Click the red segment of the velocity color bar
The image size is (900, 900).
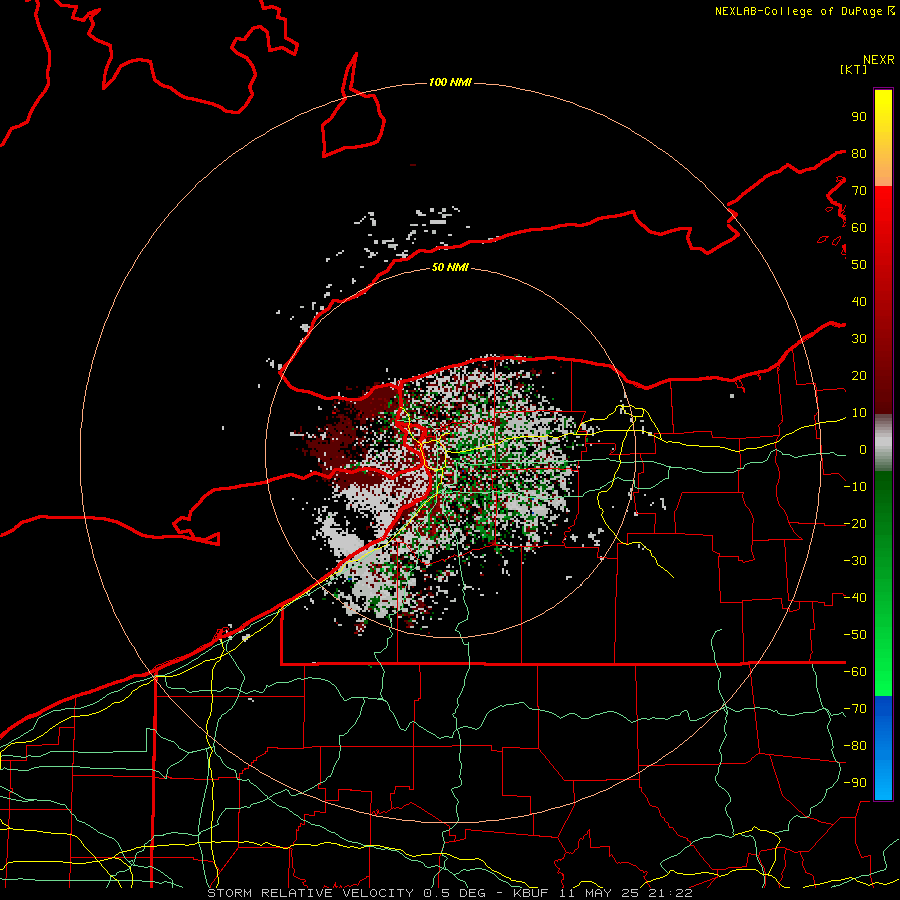click(883, 298)
